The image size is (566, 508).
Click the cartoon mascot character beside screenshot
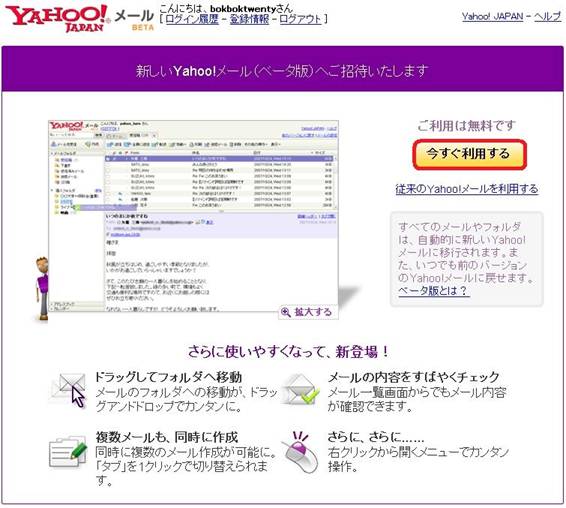coord(42,288)
